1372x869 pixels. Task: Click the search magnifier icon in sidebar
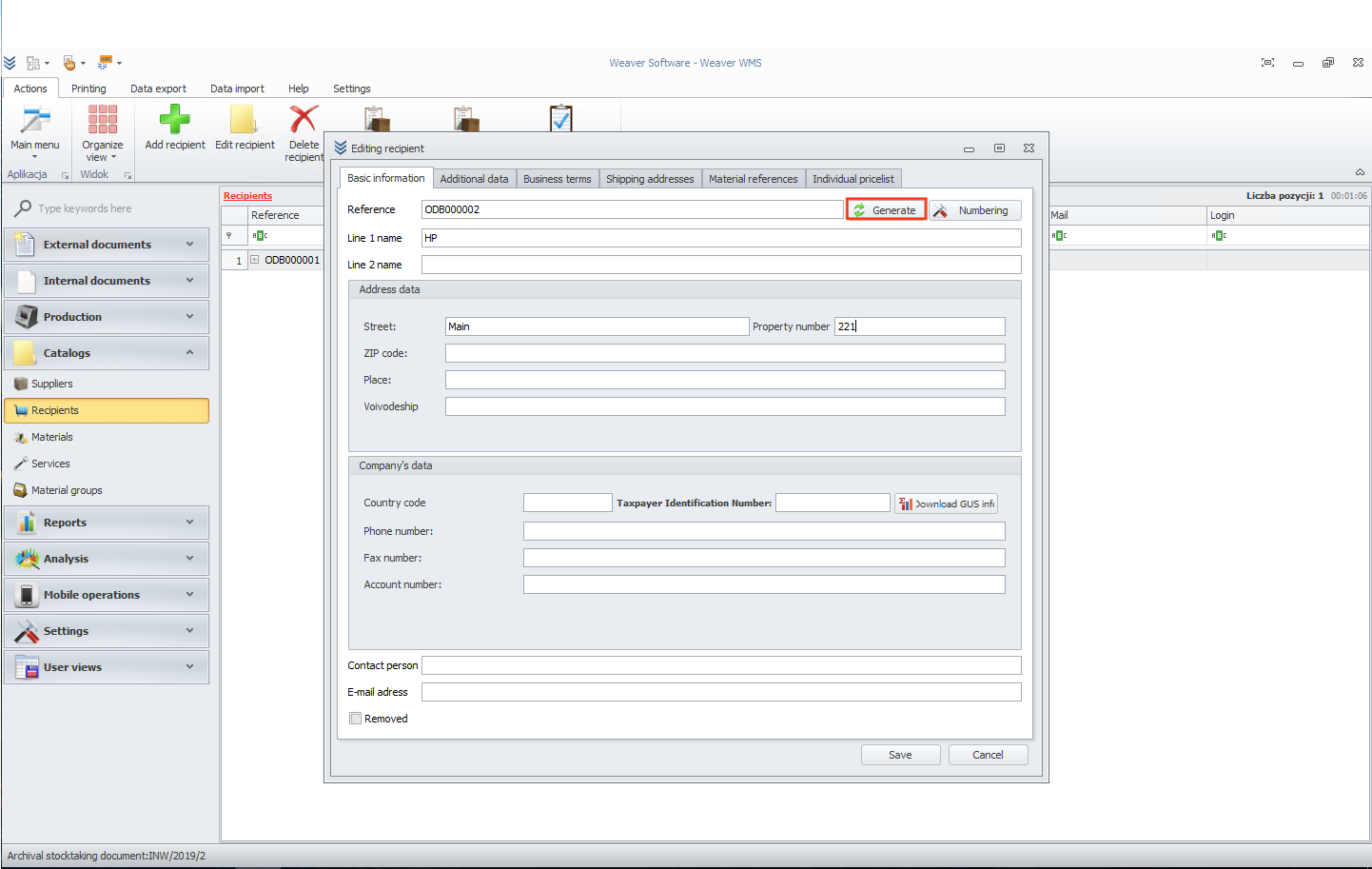pyautogui.click(x=23, y=208)
